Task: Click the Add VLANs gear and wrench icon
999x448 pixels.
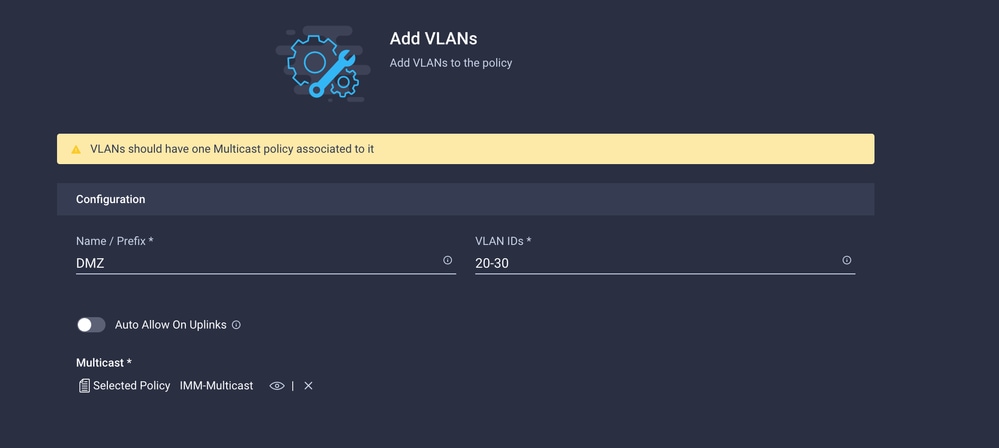Action: pos(324,64)
